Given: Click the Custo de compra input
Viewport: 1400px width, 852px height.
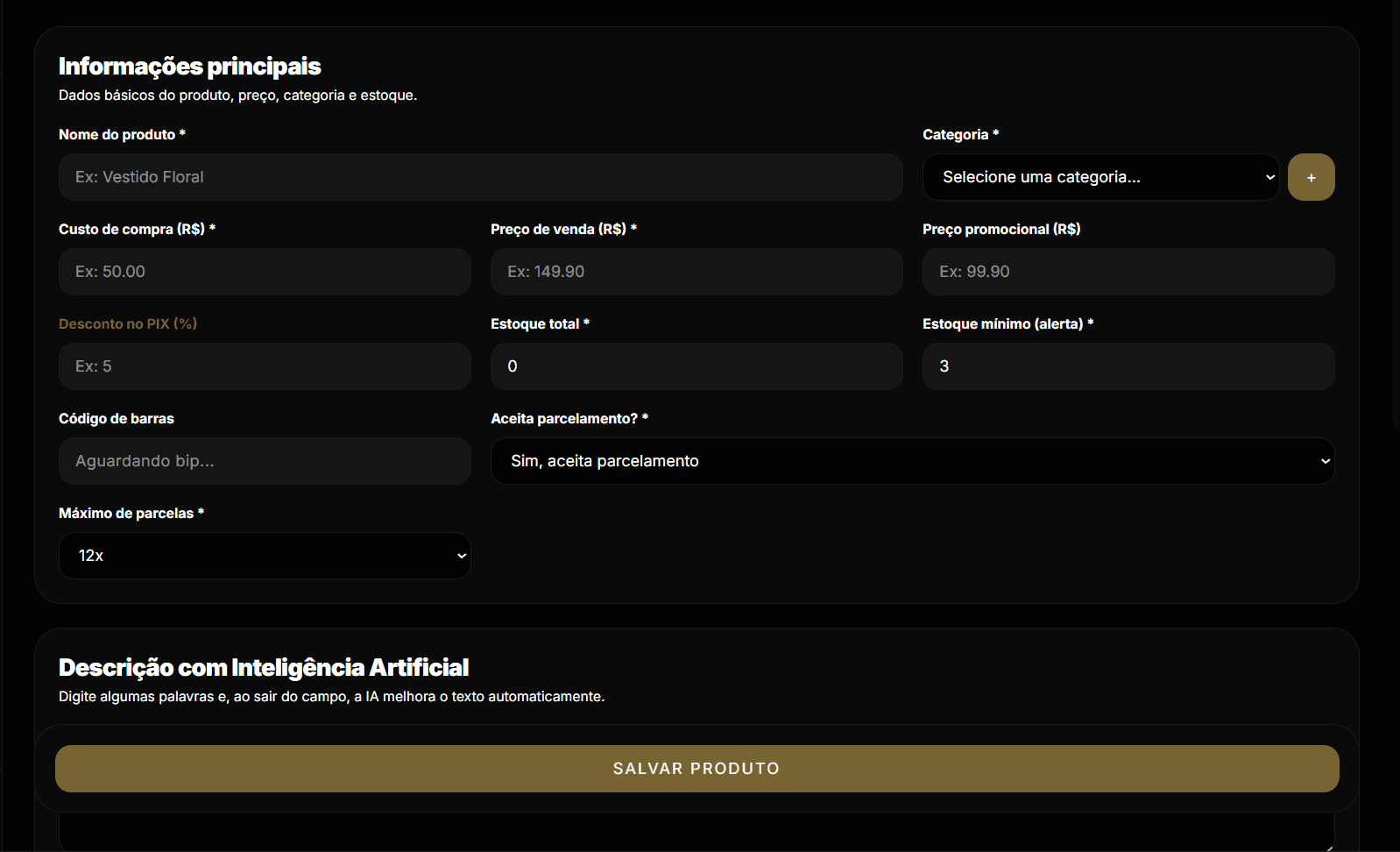Looking at the screenshot, I should coord(265,272).
